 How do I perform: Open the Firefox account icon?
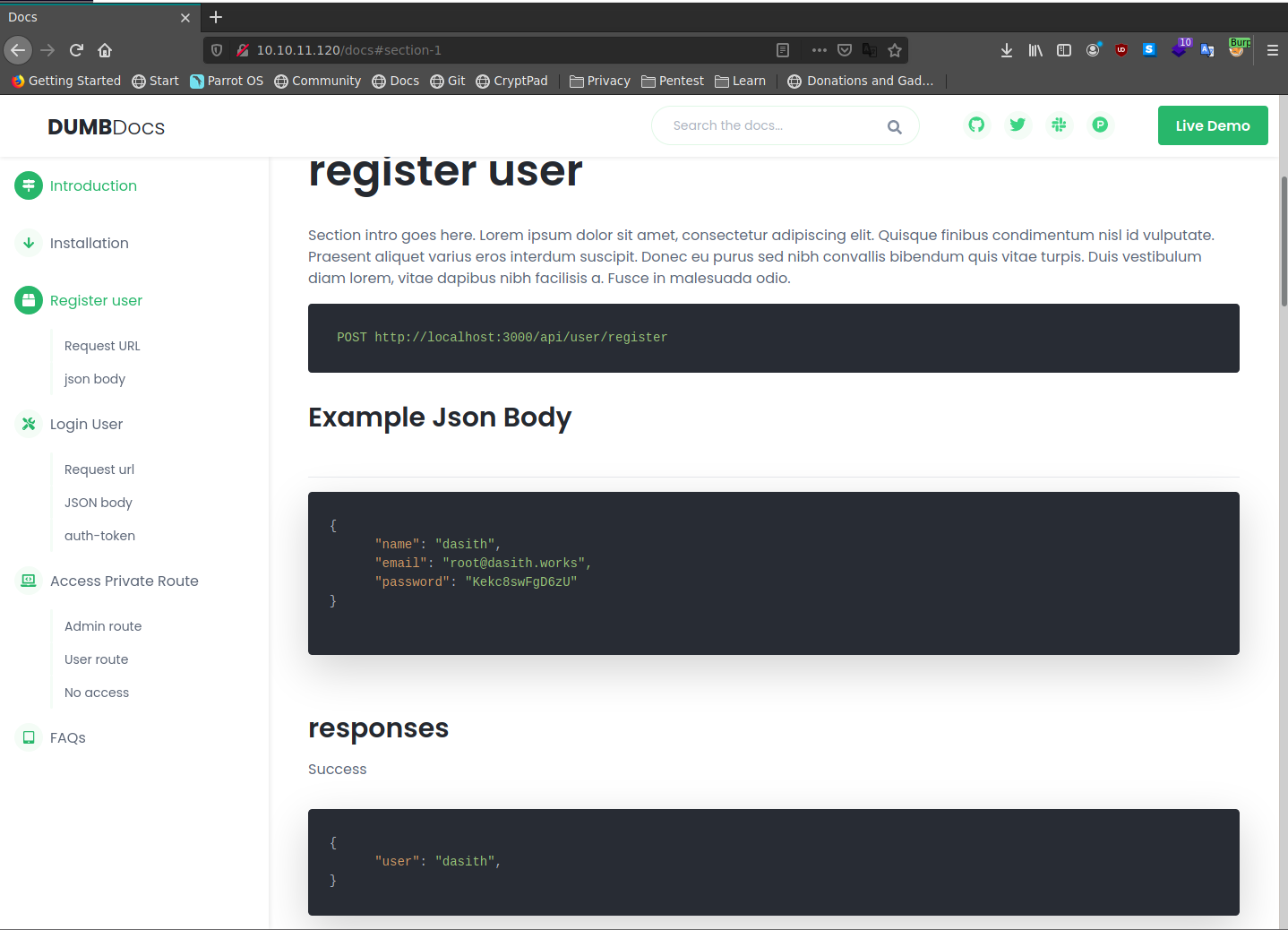pos(1093,50)
